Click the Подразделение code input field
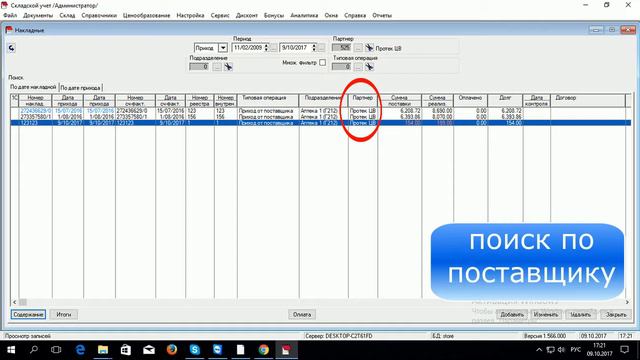This screenshot has height=360, width=640. click(199, 67)
